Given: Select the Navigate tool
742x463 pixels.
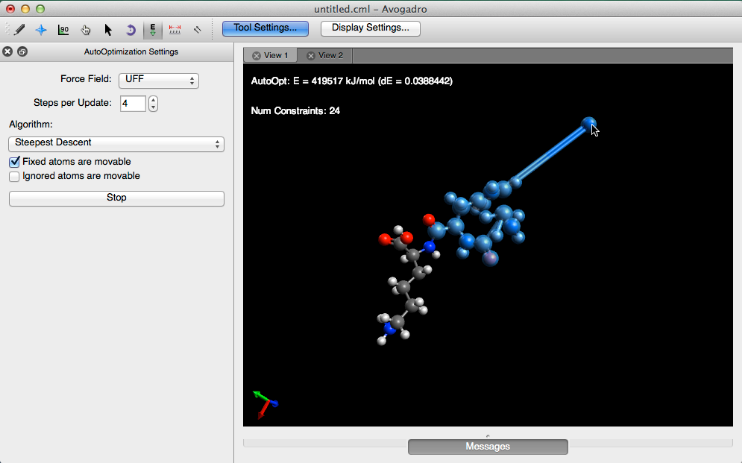Looking at the screenshot, I should click(41, 30).
